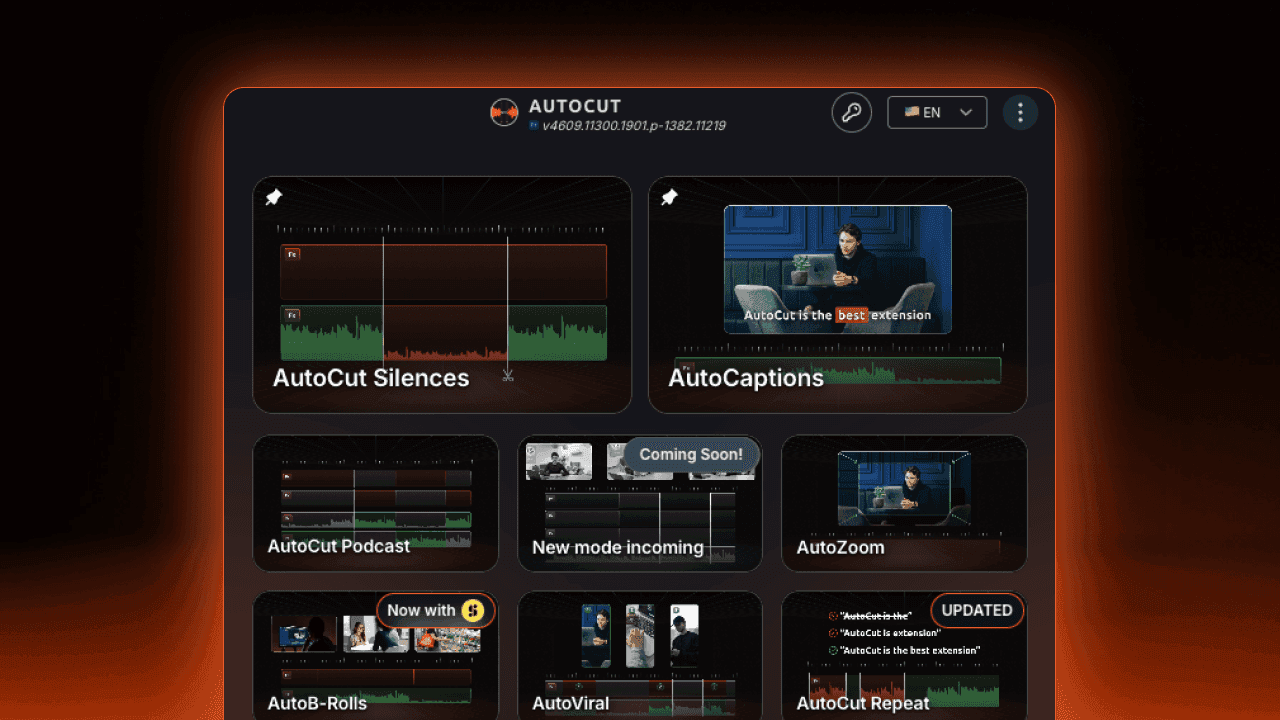Open the AutoCut Repeat mode
1280x720 pixels.
click(904, 655)
